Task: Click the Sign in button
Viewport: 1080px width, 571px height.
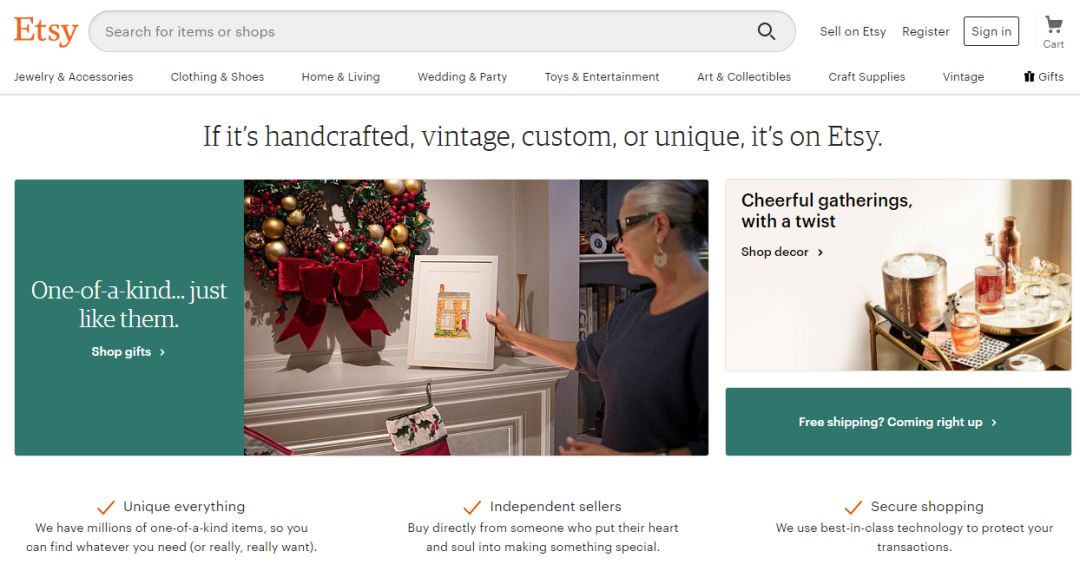Action: point(991,31)
